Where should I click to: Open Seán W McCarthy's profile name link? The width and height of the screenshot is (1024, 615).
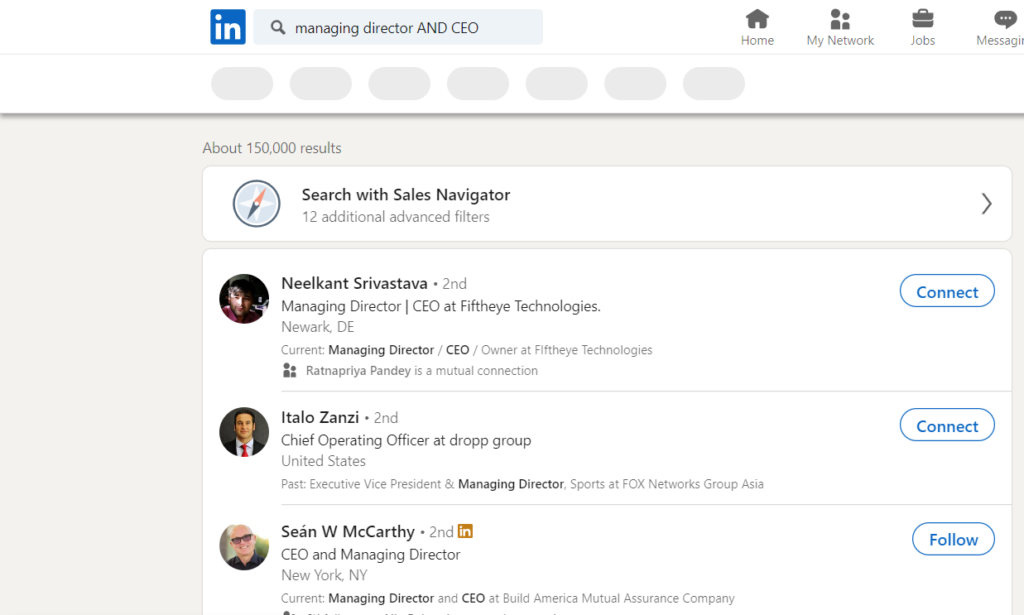[x=347, y=531]
